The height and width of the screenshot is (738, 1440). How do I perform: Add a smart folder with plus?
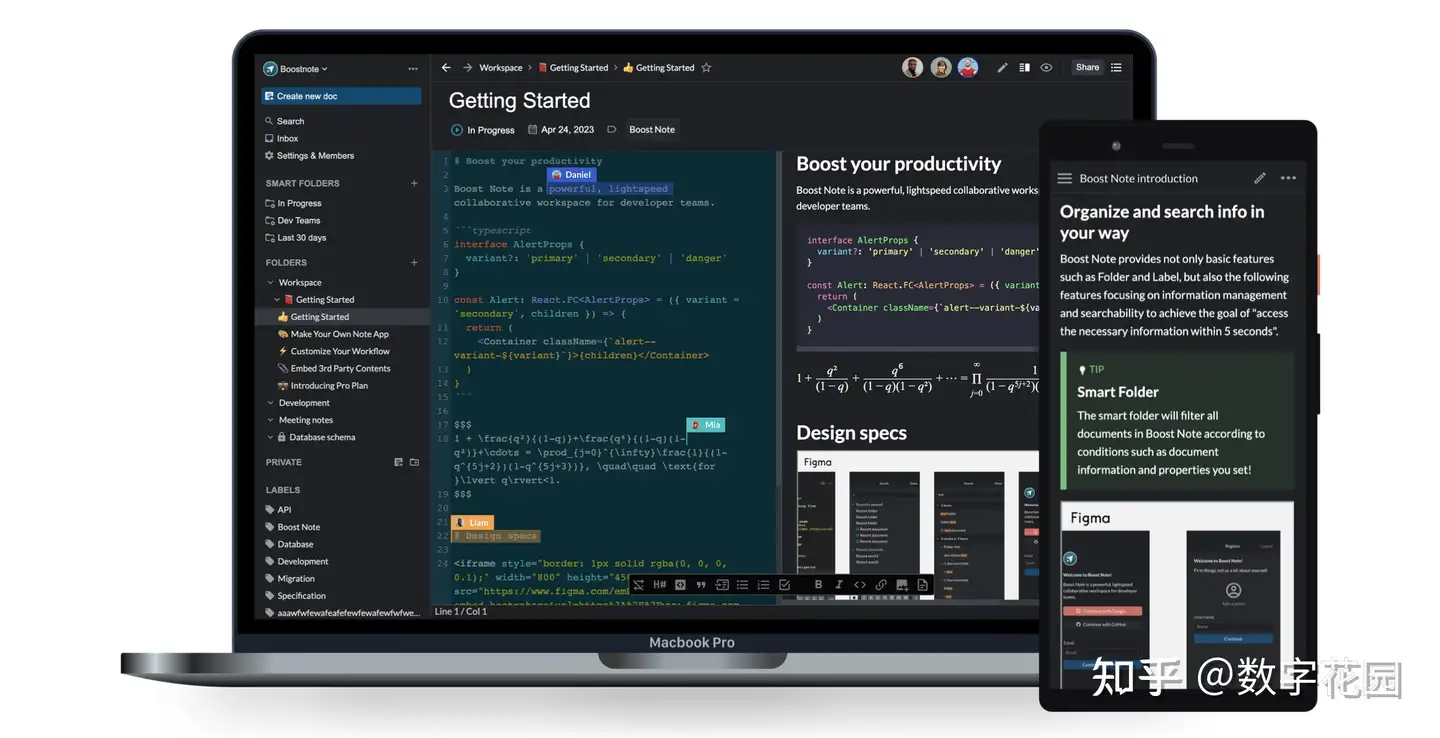[x=414, y=183]
